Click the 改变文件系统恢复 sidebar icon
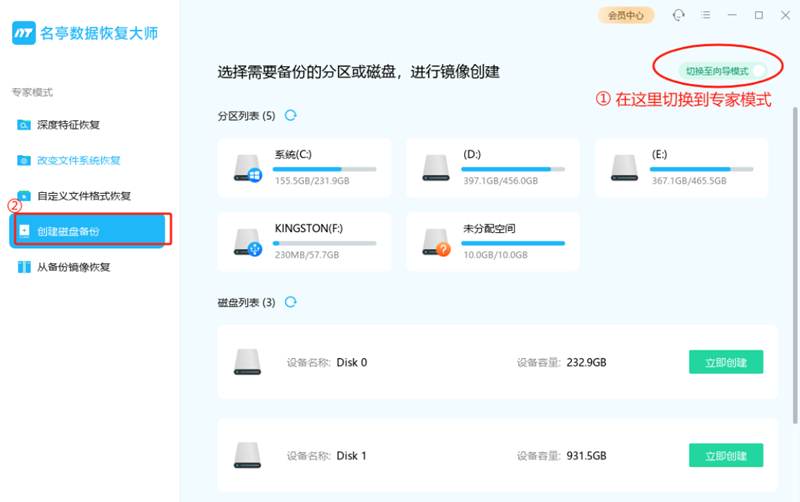 click(x=23, y=161)
